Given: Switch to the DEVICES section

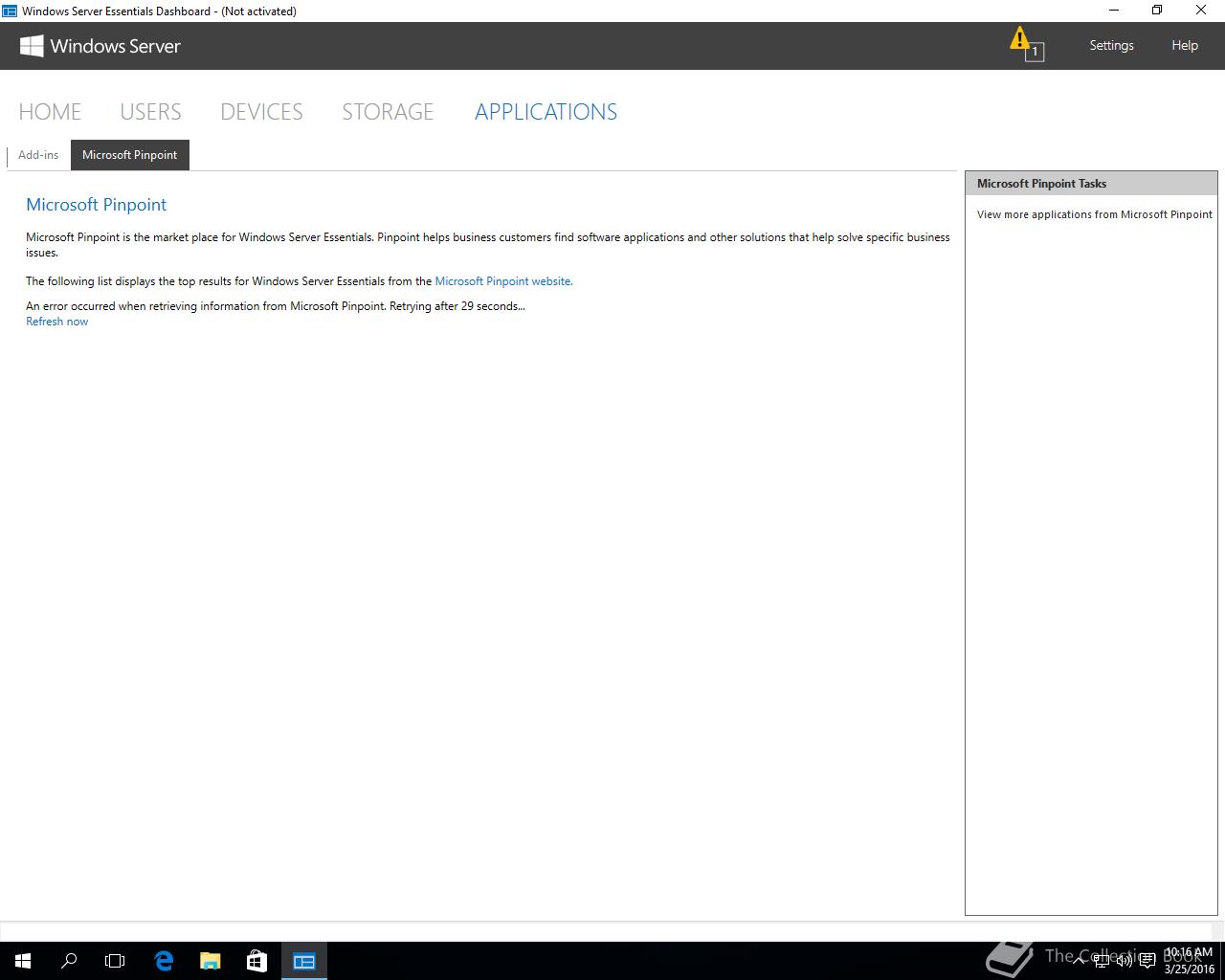Looking at the screenshot, I should point(261,112).
